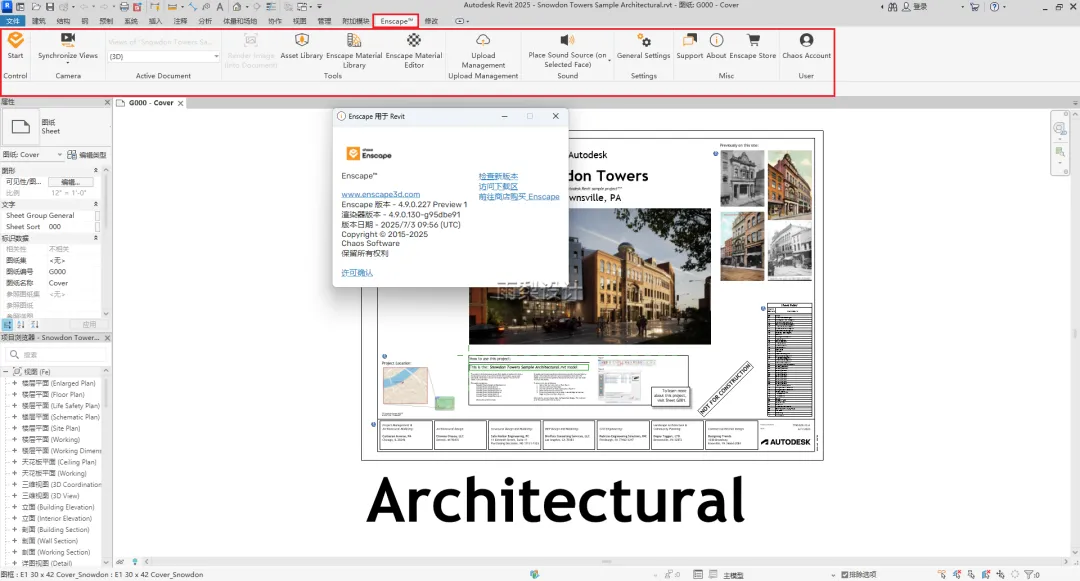Click the horizontal scrollbar below the drawing view
The width and height of the screenshot is (1080, 581).
coord(606,562)
